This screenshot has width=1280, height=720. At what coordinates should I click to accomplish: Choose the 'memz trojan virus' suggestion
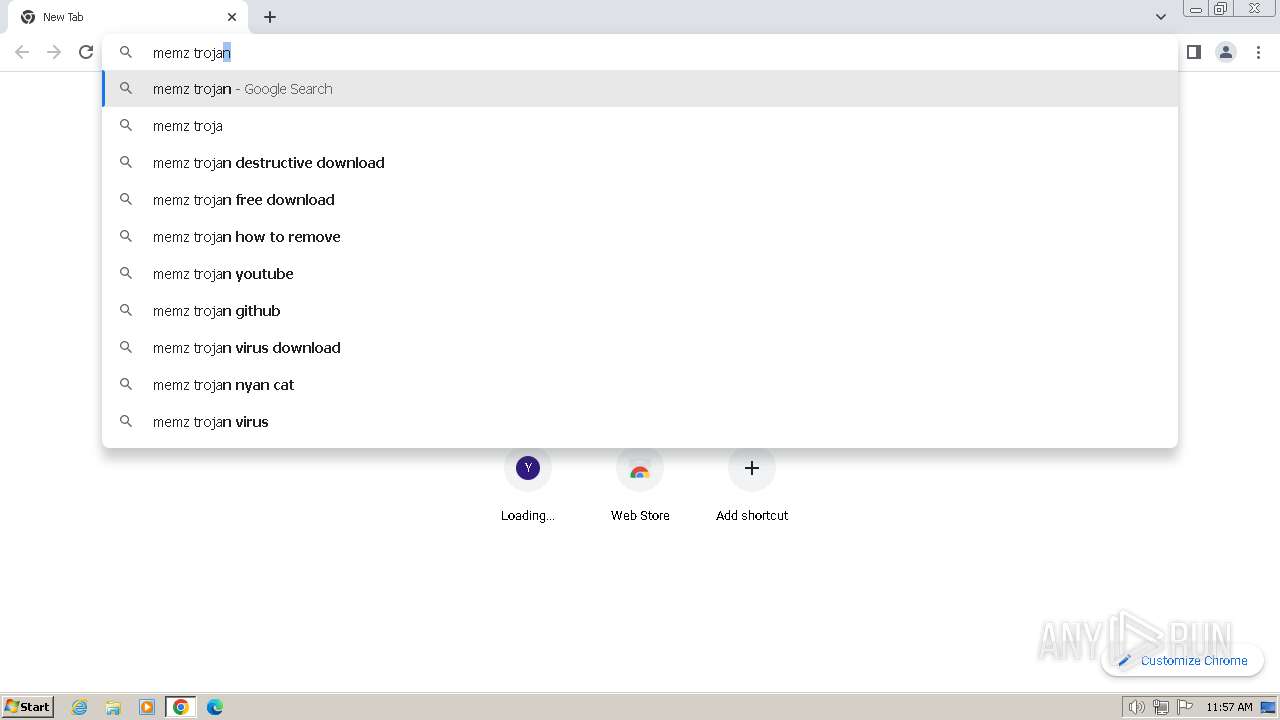point(640,422)
